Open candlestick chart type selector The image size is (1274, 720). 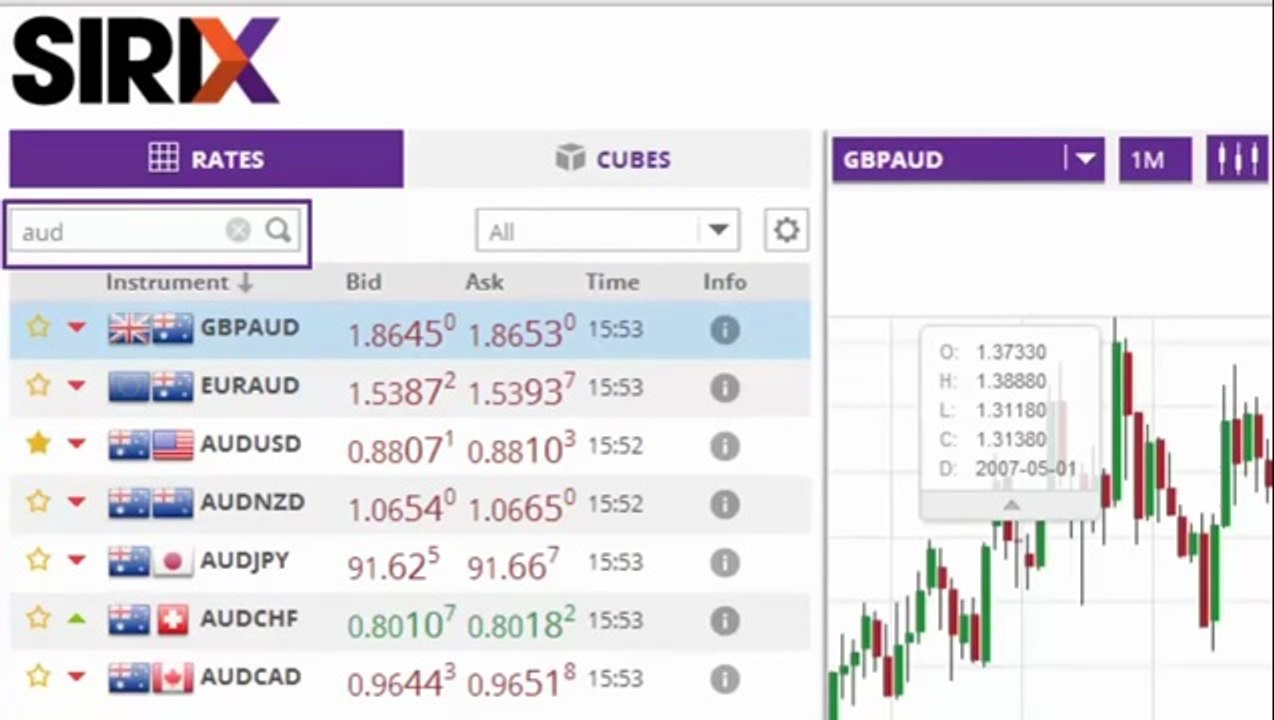pos(1237,160)
